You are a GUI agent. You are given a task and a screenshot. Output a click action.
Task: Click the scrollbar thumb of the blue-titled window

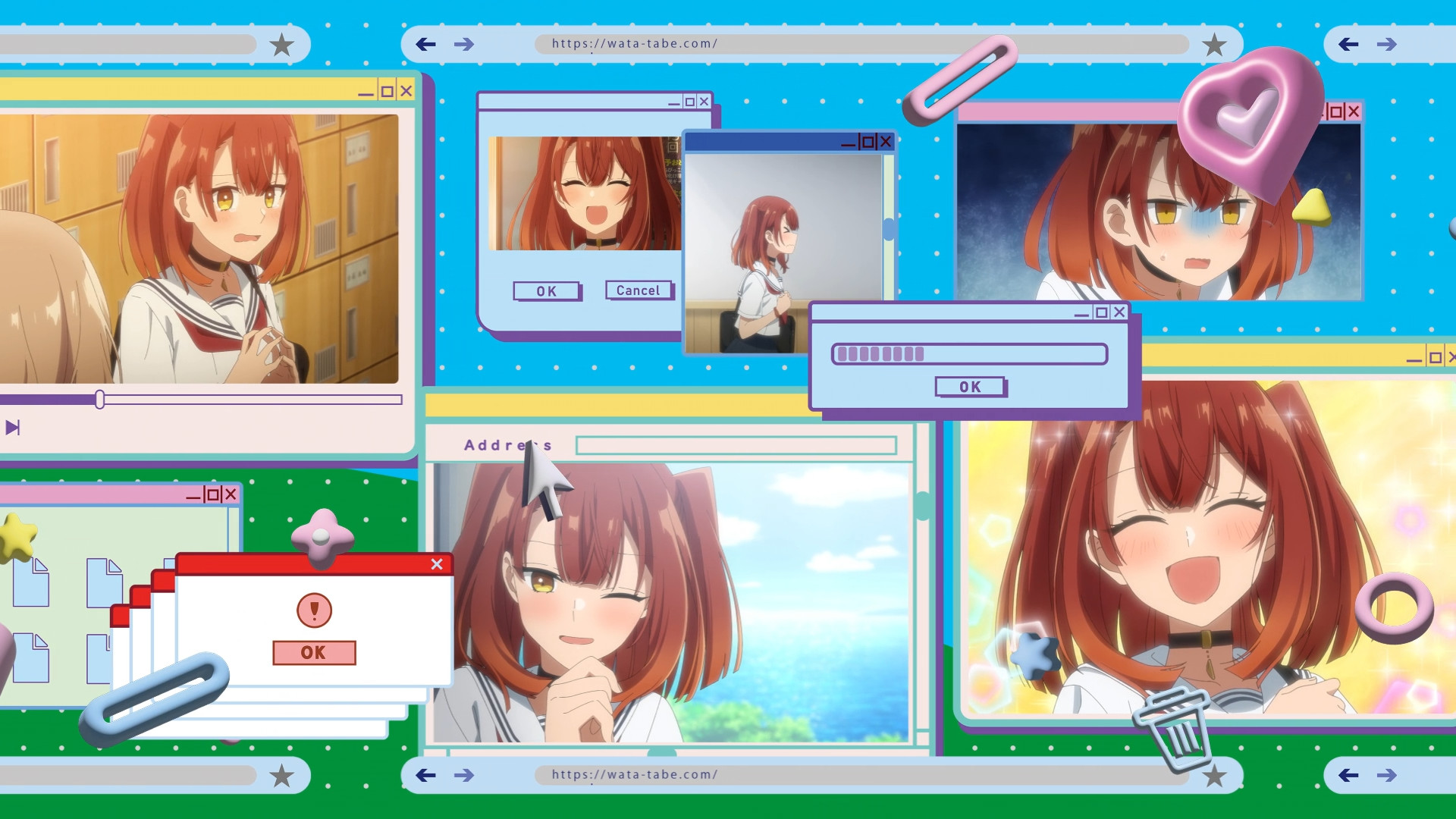(x=888, y=229)
